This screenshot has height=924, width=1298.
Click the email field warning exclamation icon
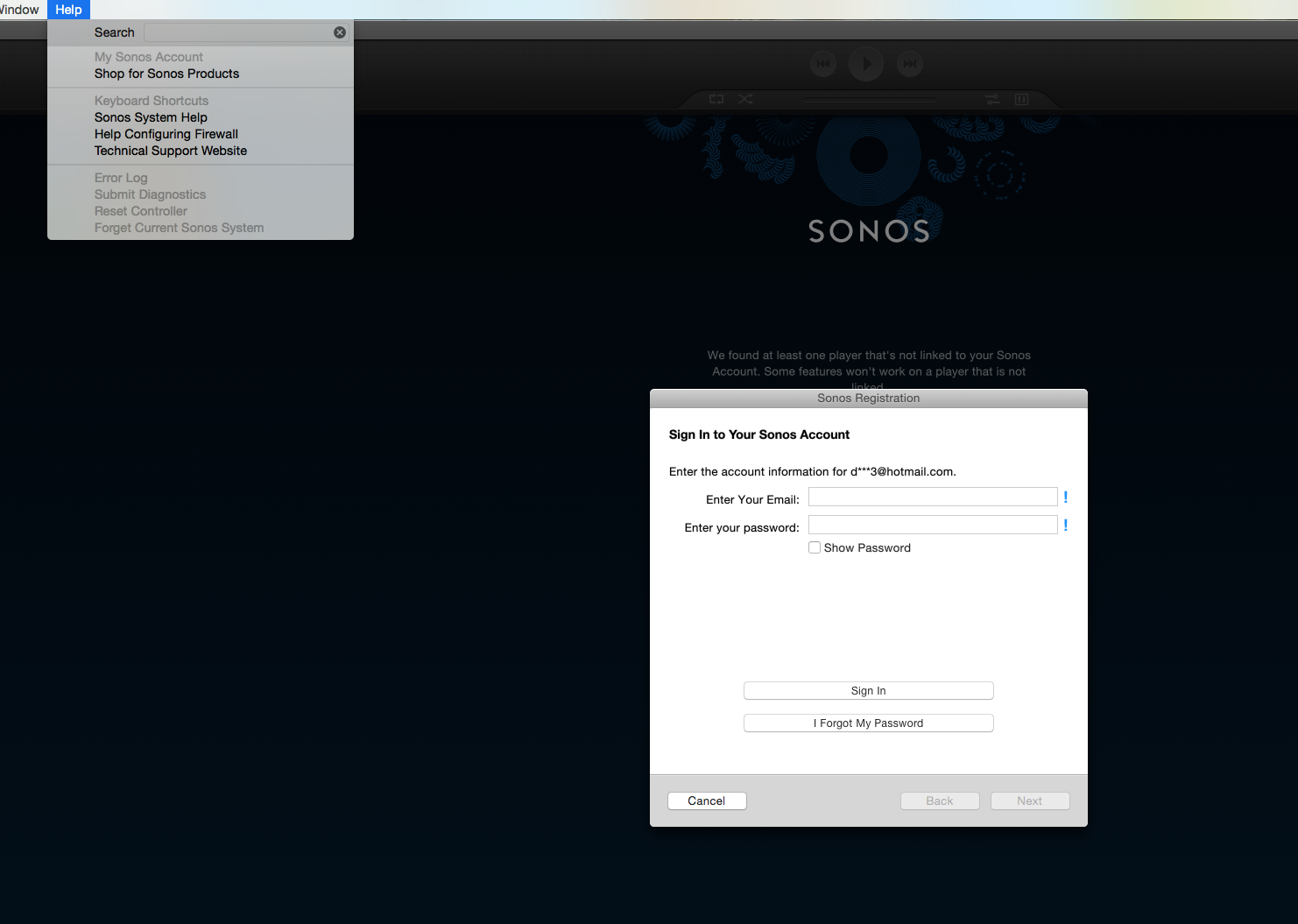tap(1066, 497)
